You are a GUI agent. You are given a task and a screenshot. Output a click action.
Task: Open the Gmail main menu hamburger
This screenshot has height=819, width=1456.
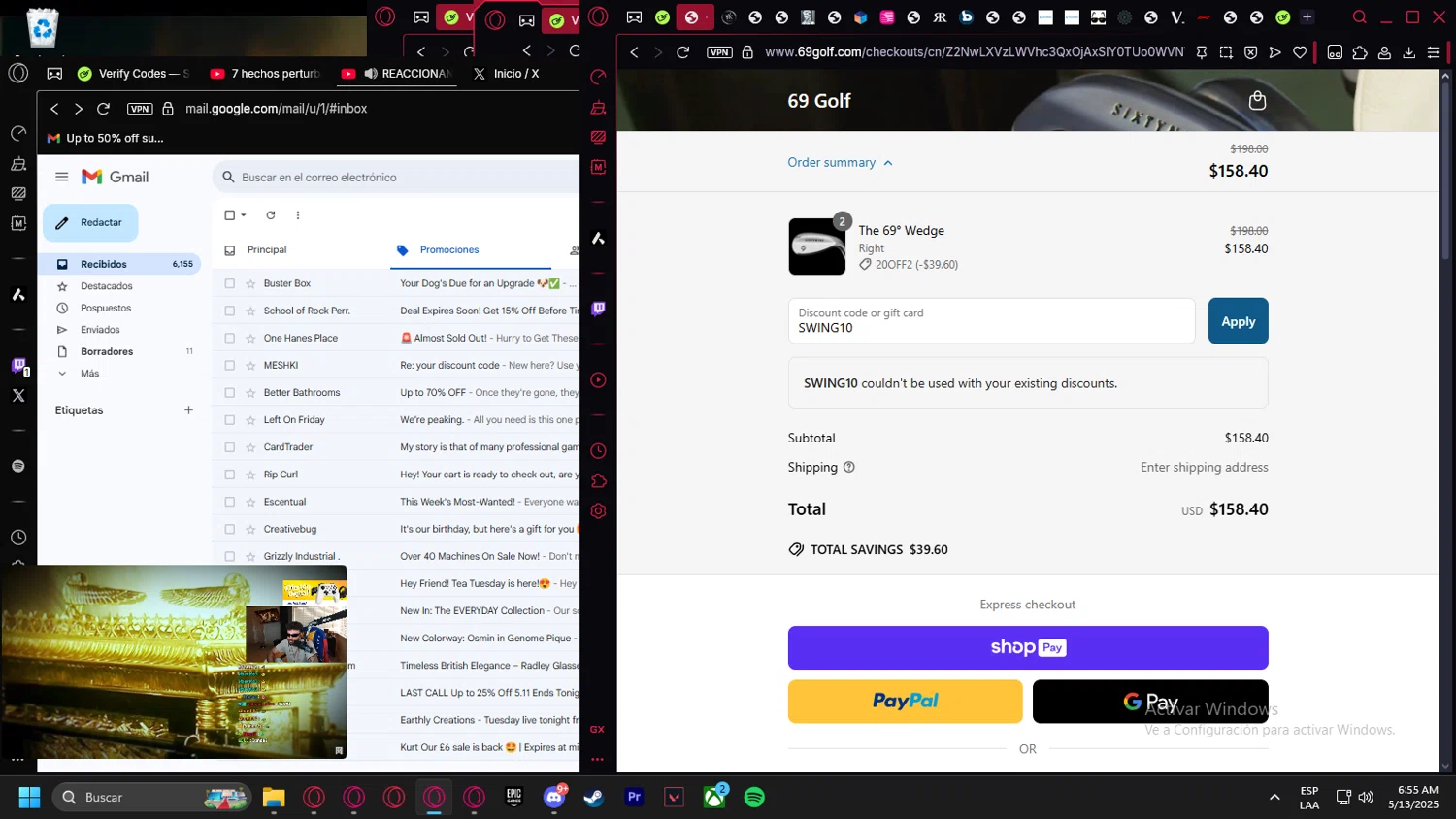(62, 177)
